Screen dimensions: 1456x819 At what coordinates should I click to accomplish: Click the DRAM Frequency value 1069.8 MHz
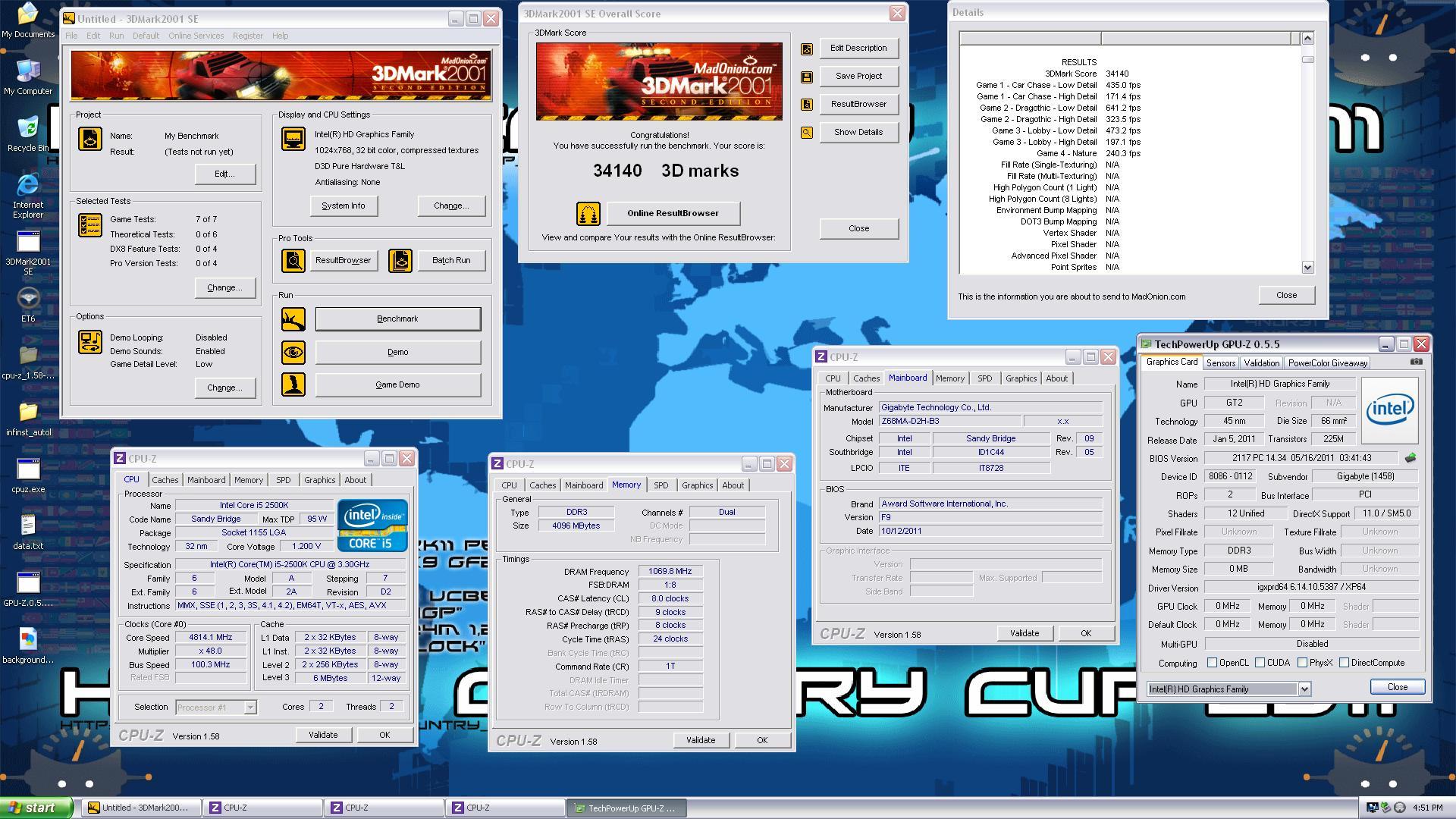[x=670, y=572]
